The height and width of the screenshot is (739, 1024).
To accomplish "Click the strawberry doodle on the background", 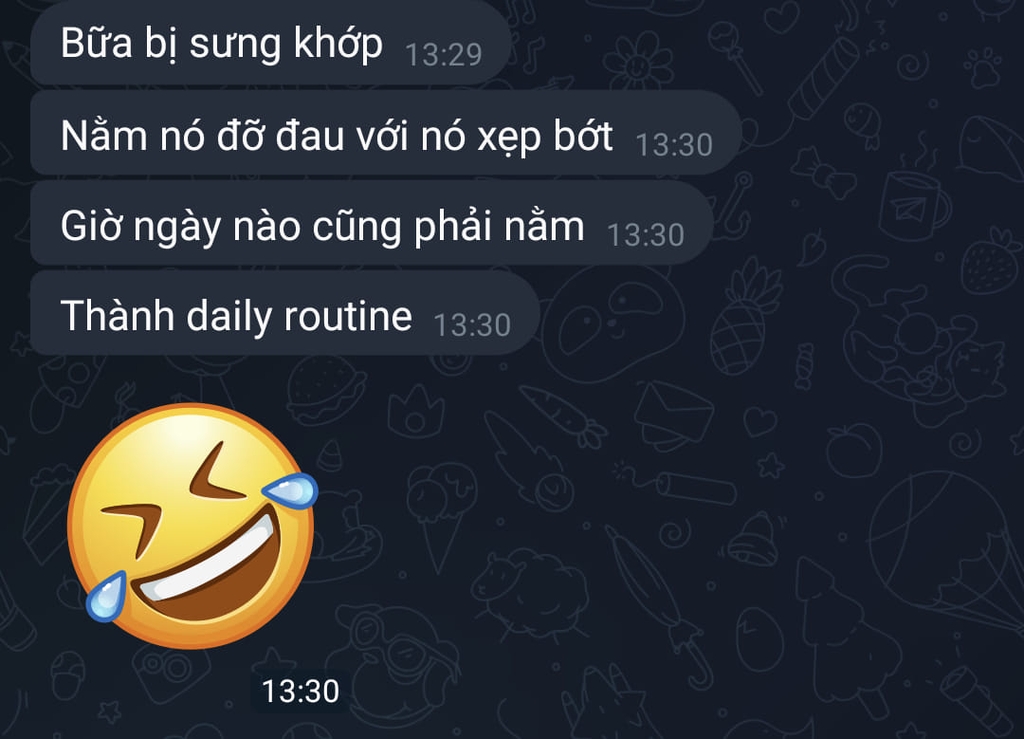I will pos(992,260).
